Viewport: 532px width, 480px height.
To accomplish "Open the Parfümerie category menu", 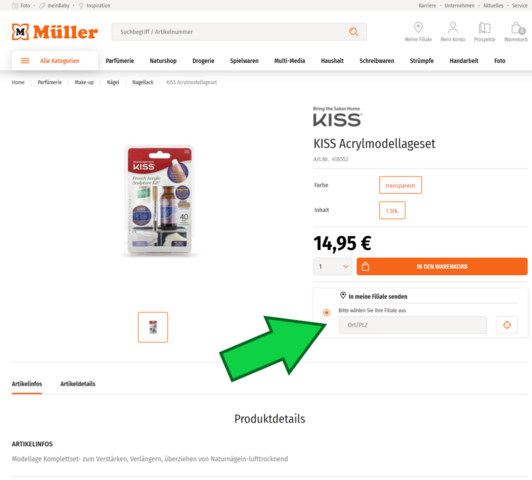I will (120, 61).
